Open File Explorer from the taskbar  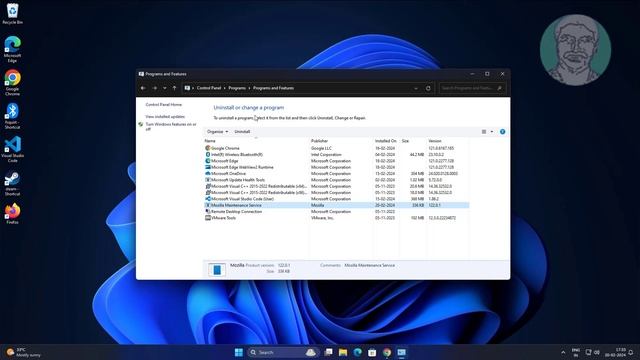point(343,352)
